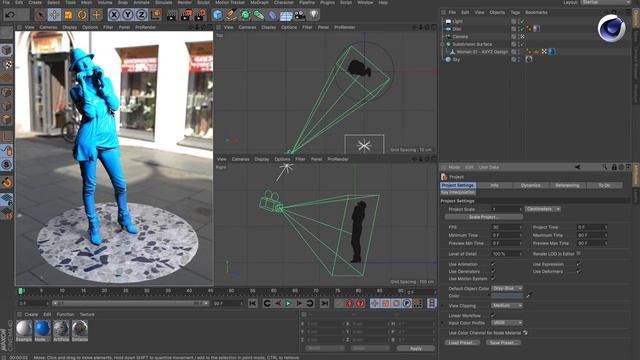
Task: Go to the end of the animation
Action: click(324, 303)
